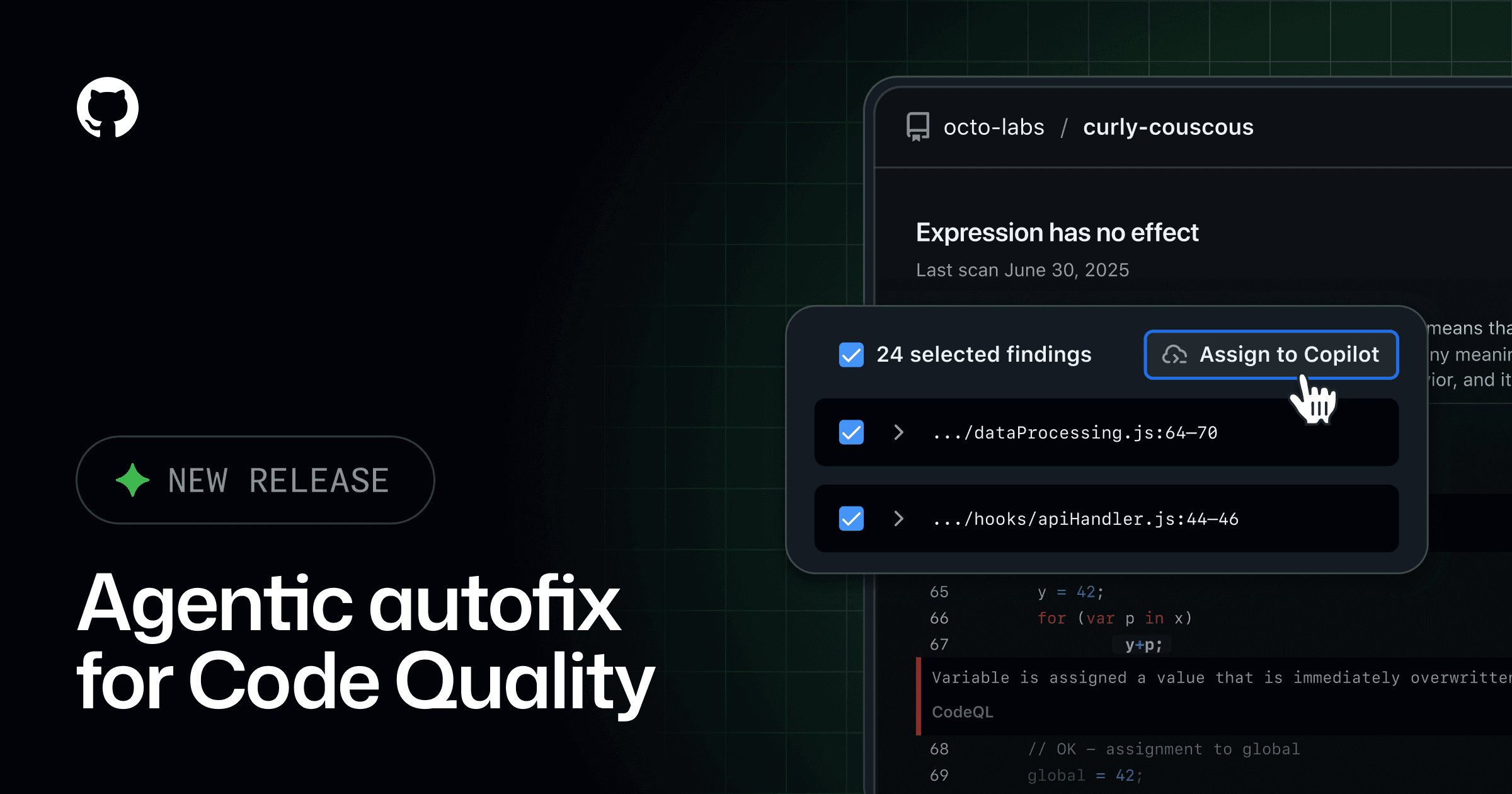1512x794 pixels.
Task: Click the // OK – assignment to global comment
Action: 1164,749
